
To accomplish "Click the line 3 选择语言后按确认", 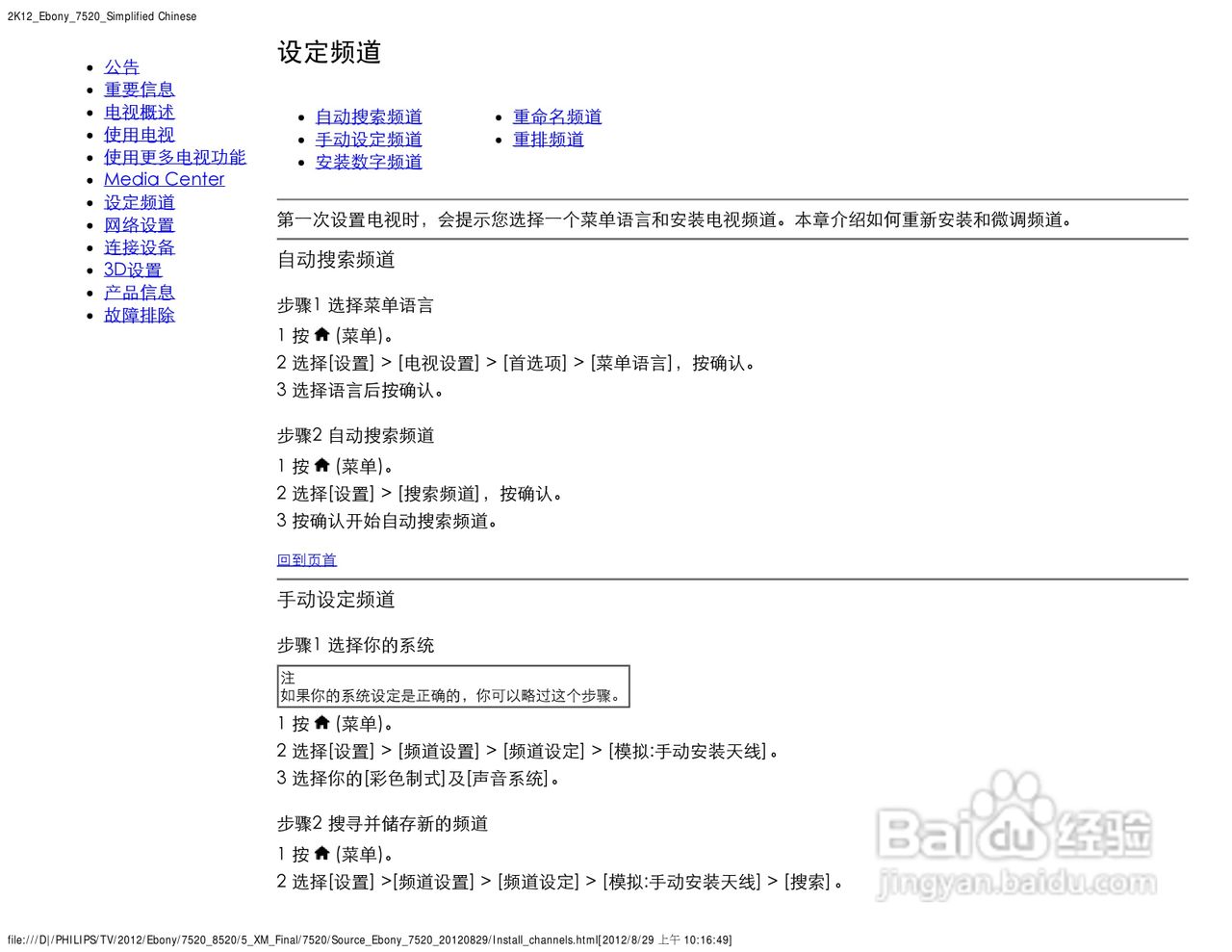I will click(x=361, y=391).
